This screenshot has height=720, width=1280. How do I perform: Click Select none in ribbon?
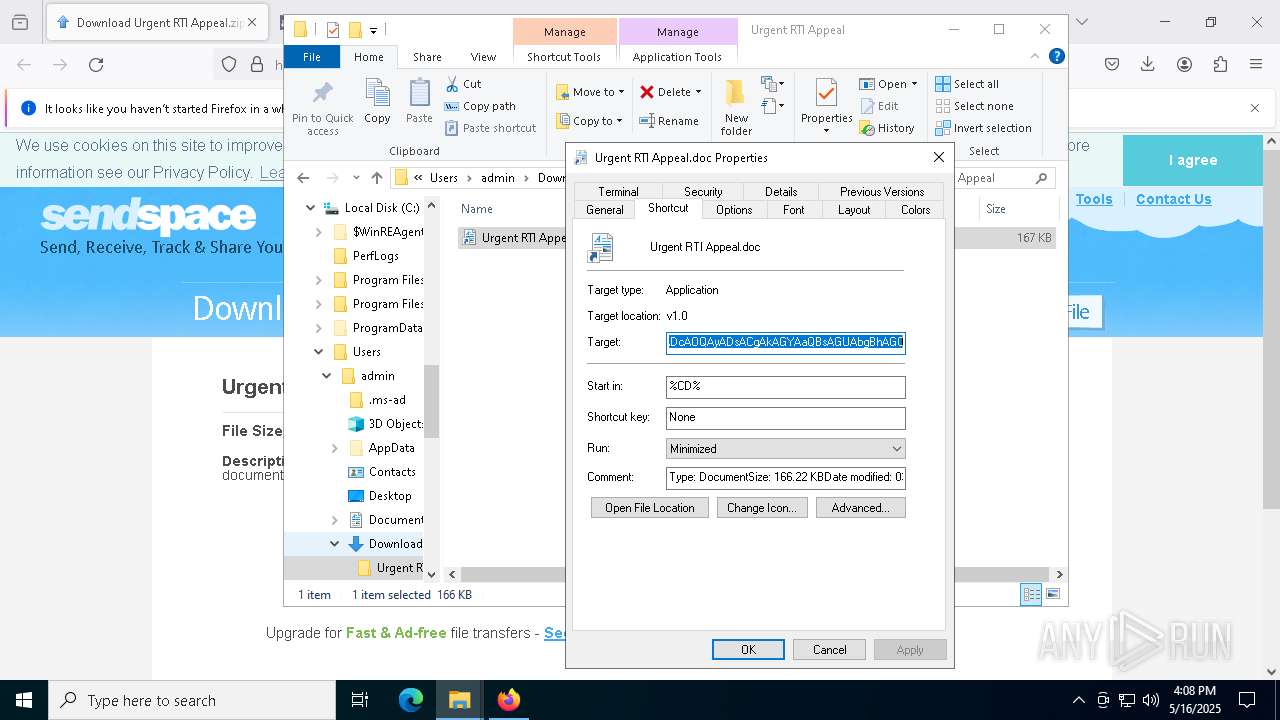tap(975, 106)
